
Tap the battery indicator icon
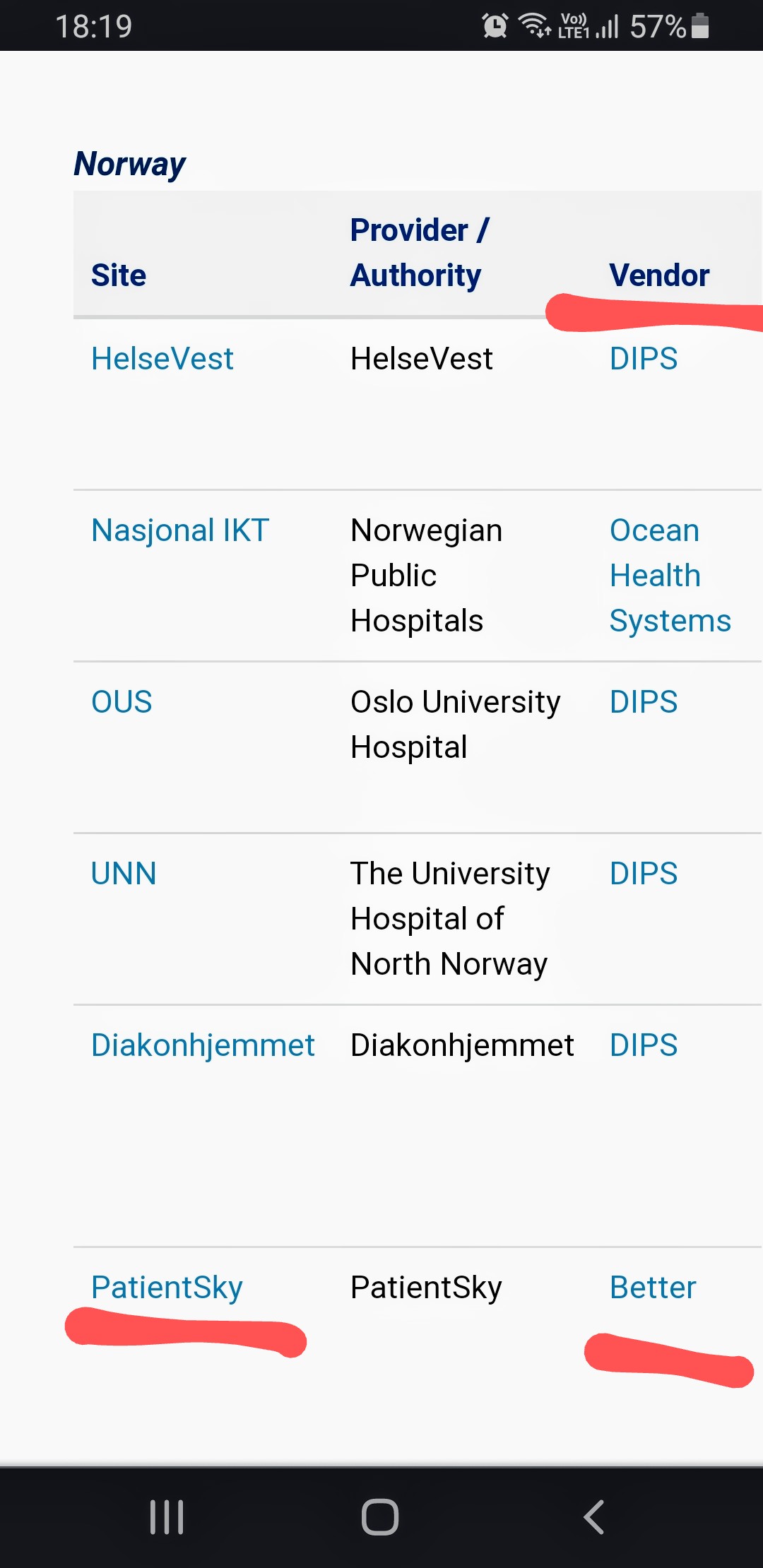(x=700, y=26)
